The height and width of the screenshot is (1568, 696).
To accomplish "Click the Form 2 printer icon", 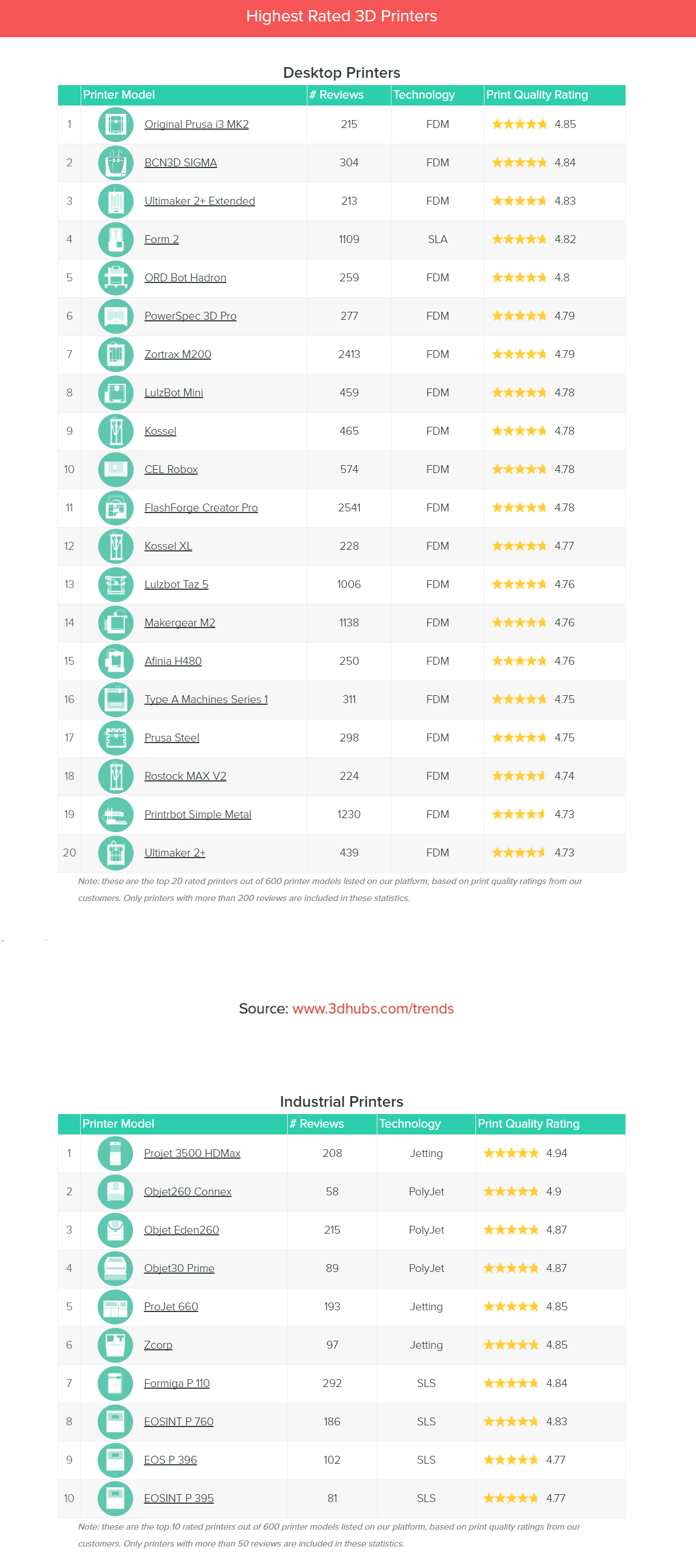I will tap(116, 239).
